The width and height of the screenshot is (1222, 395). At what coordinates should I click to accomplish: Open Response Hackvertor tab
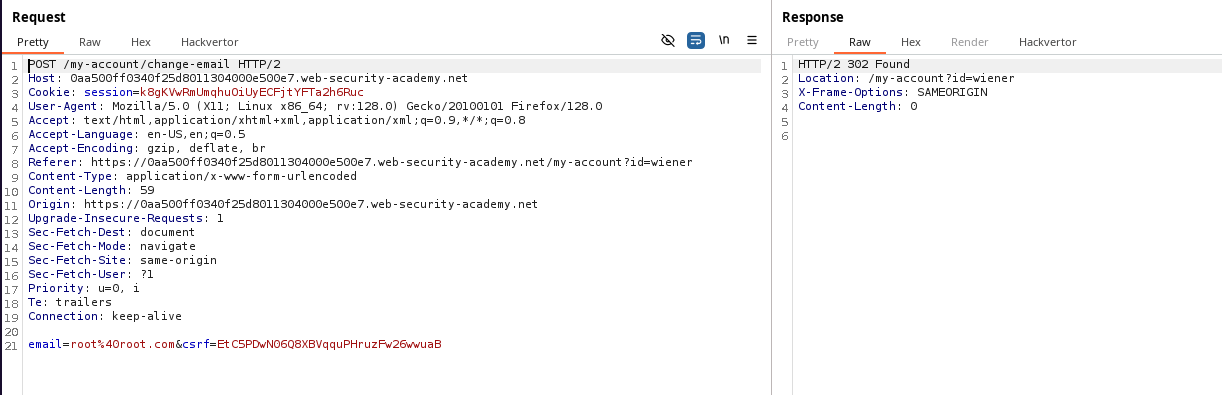coord(1048,42)
